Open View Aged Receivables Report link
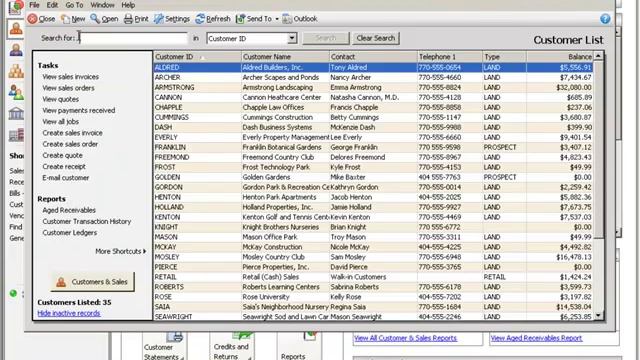Viewport: 640px width, 360px height. 536,338
